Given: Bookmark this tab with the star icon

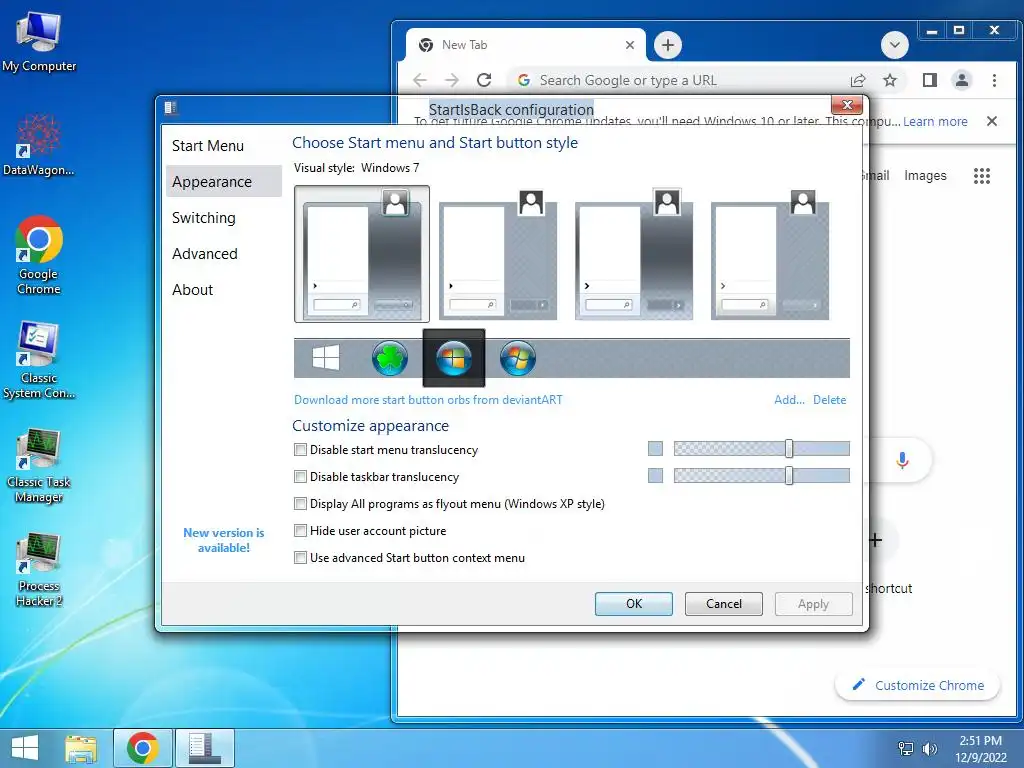Looking at the screenshot, I should click(890, 80).
